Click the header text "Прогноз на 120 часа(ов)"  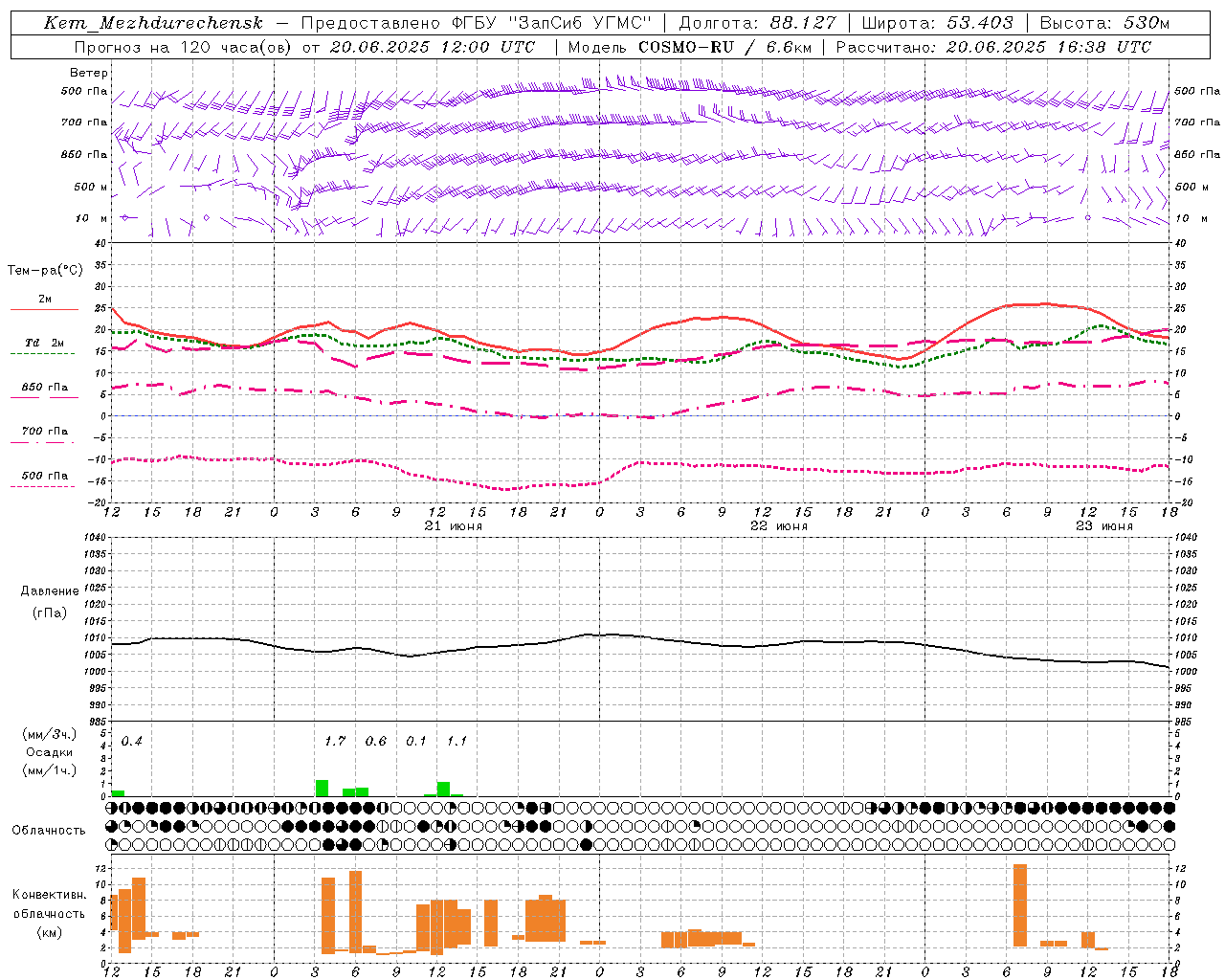(x=183, y=47)
